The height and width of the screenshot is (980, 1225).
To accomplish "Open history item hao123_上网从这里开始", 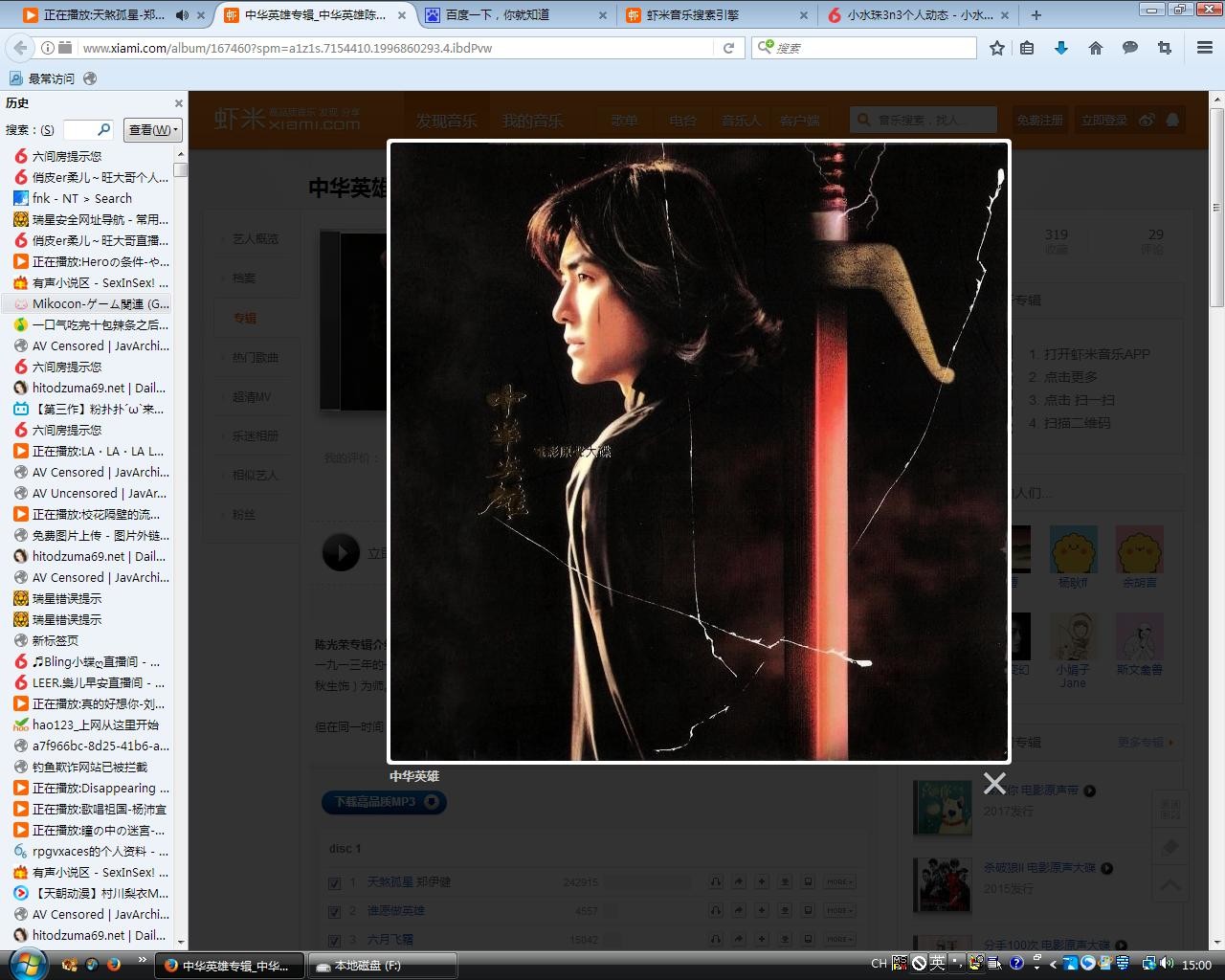I will point(91,724).
